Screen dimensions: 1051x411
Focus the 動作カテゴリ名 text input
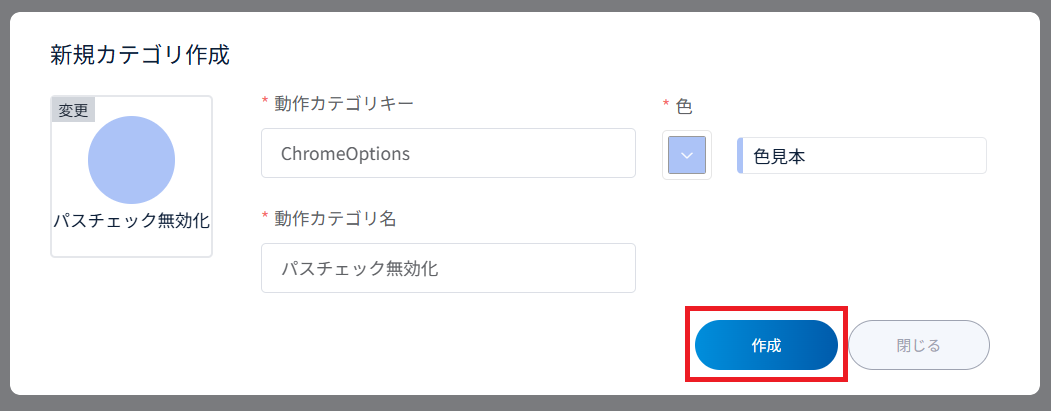click(x=448, y=268)
